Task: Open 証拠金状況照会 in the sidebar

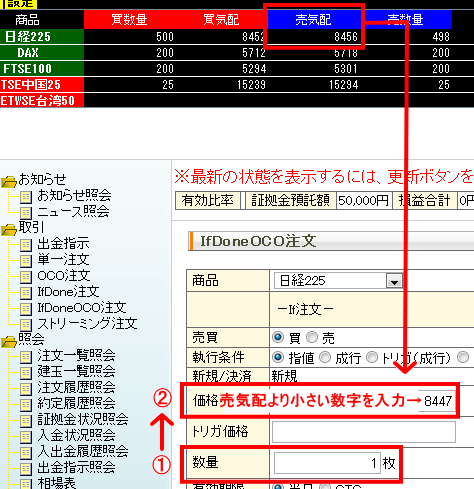Action: click(83, 419)
